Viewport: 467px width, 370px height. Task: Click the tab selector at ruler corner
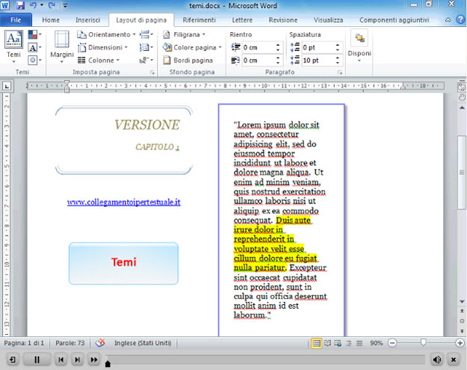pyautogui.click(x=7, y=86)
